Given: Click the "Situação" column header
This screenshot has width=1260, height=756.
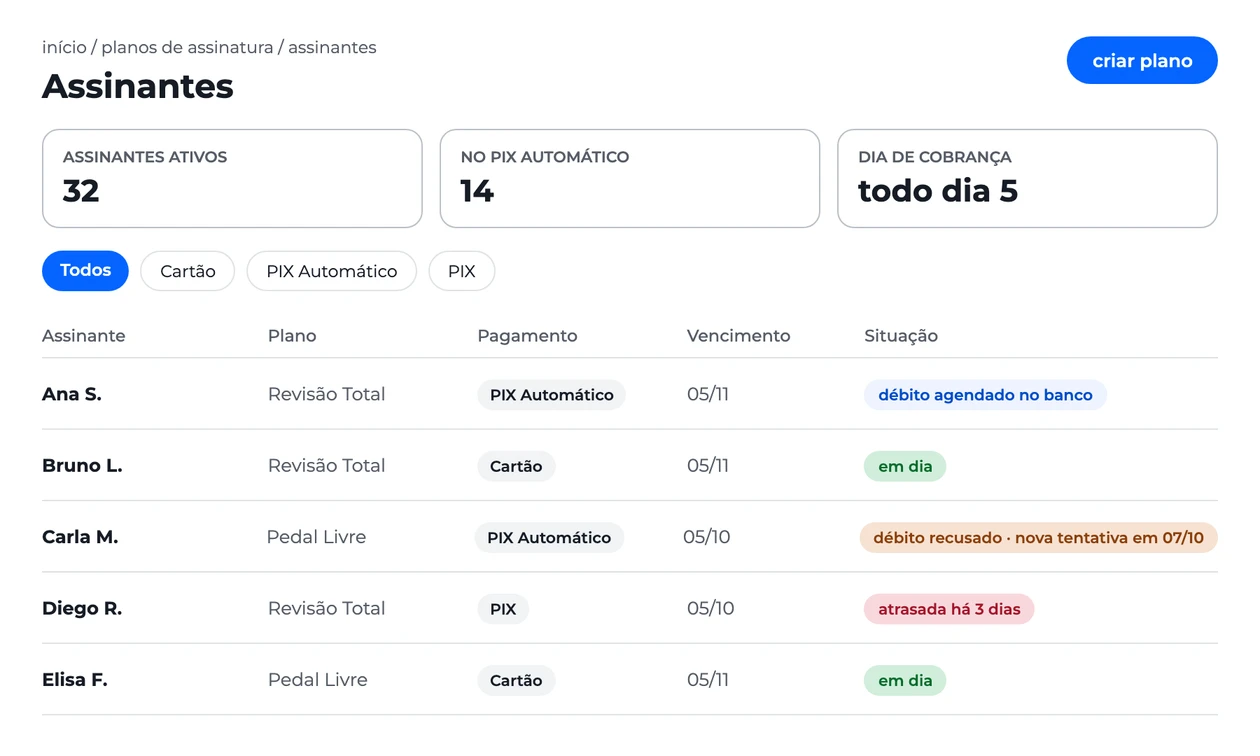Looking at the screenshot, I should point(901,336).
